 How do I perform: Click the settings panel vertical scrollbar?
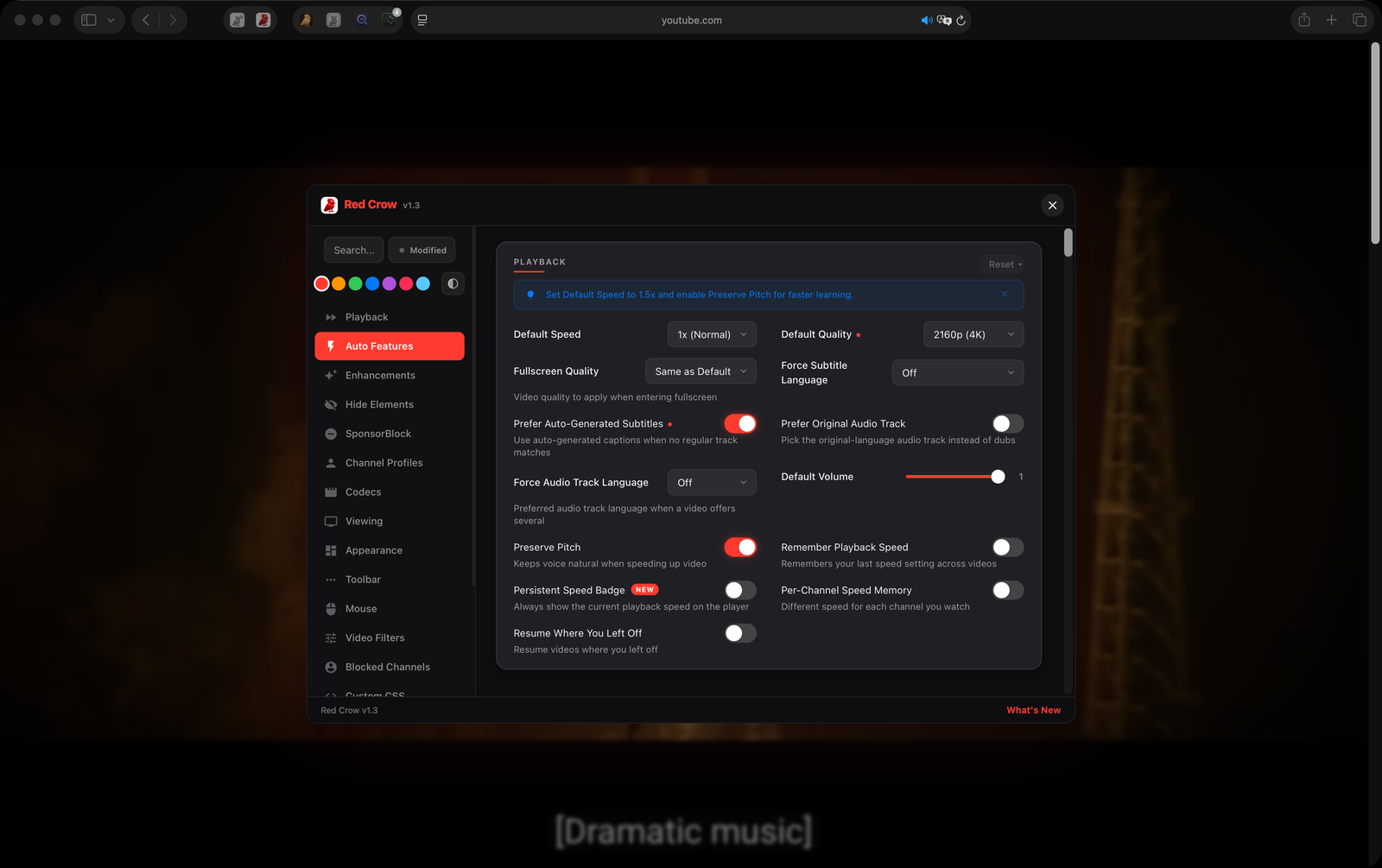[x=1068, y=243]
